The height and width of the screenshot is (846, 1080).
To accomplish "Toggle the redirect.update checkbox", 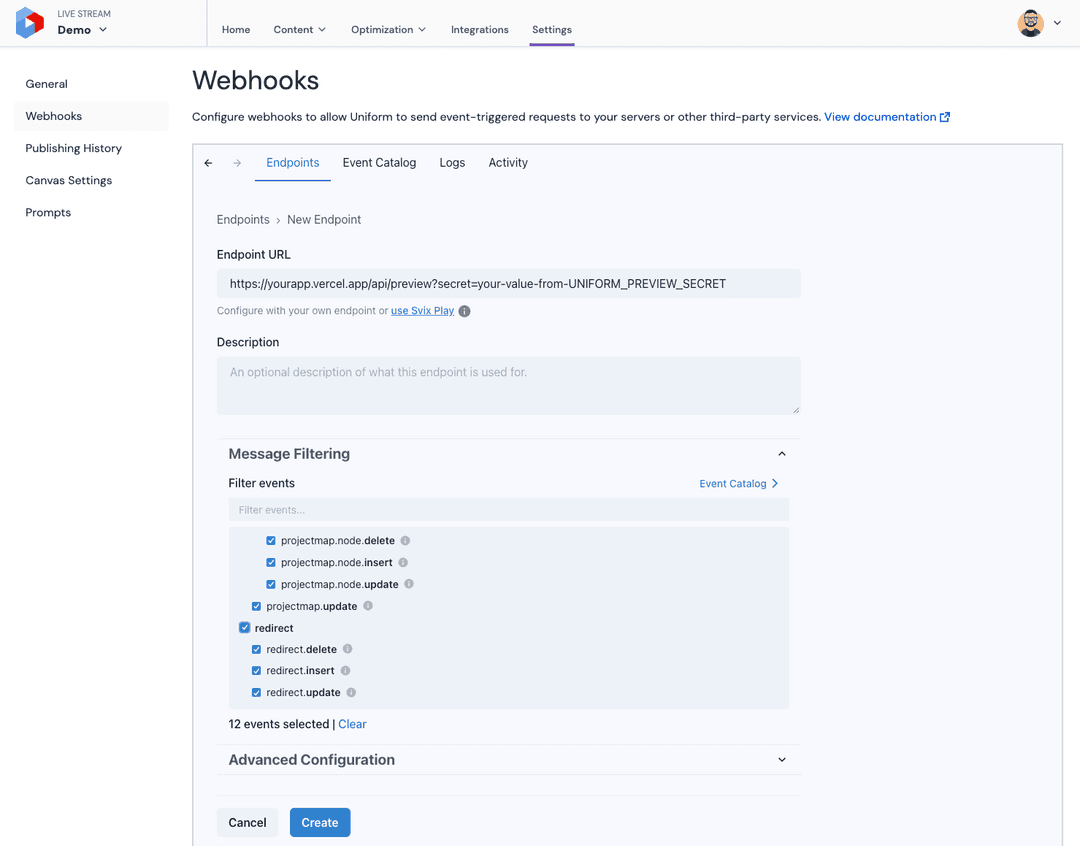I will tap(257, 693).
